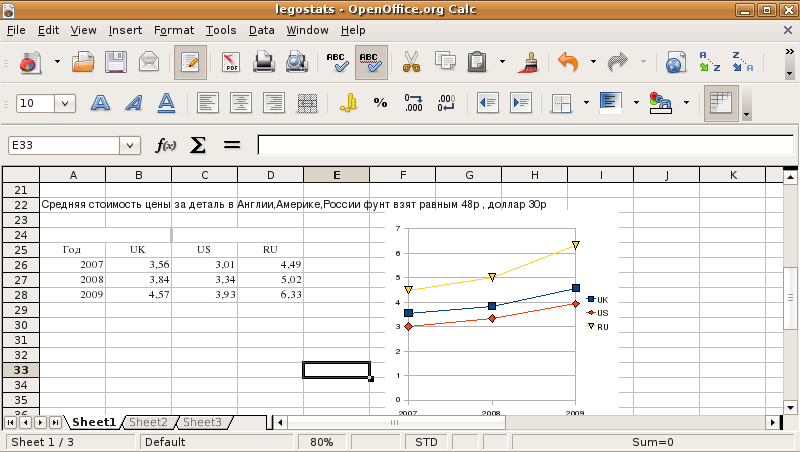Image resolution: width=800 pixels, height=452 pixels.
Task: Decrease the cell indent
Action: click(x=488, y=104)
